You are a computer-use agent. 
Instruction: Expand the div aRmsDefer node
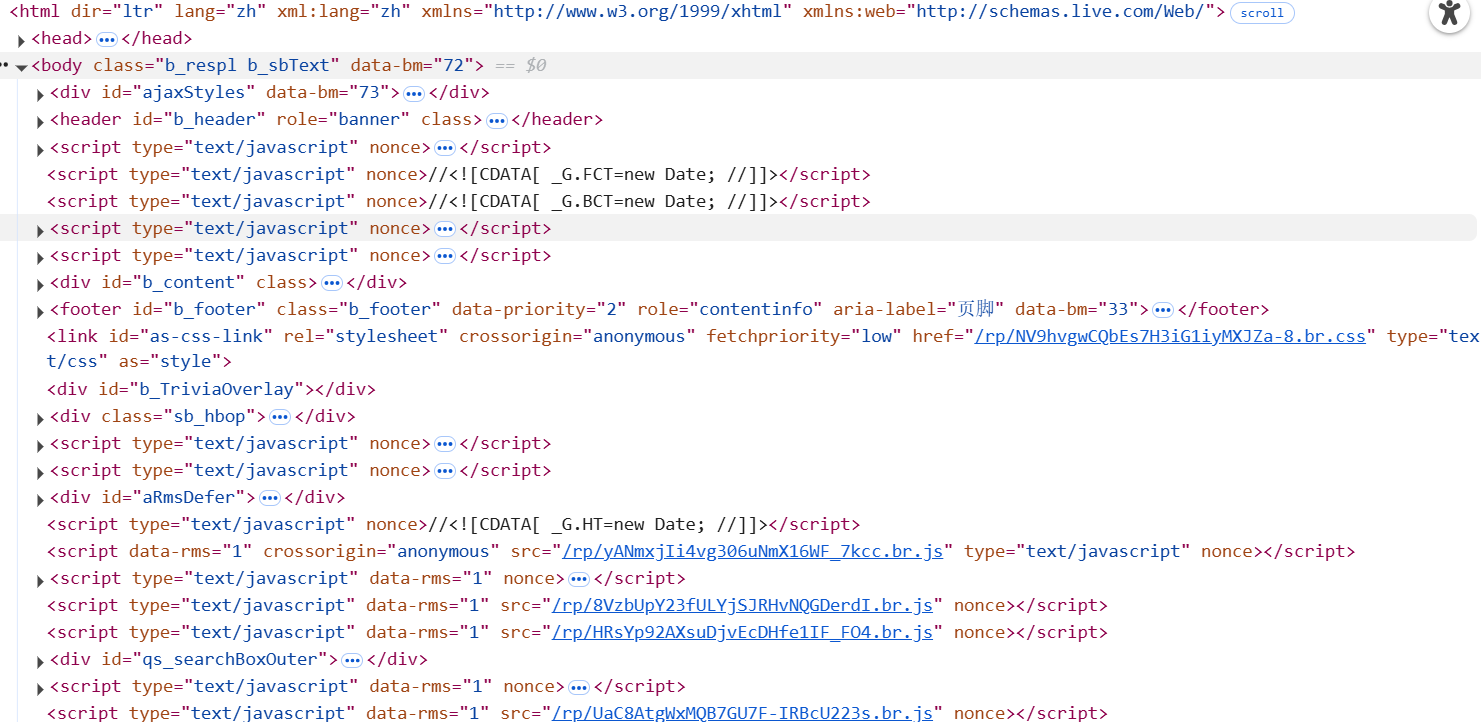pos(40,499)
